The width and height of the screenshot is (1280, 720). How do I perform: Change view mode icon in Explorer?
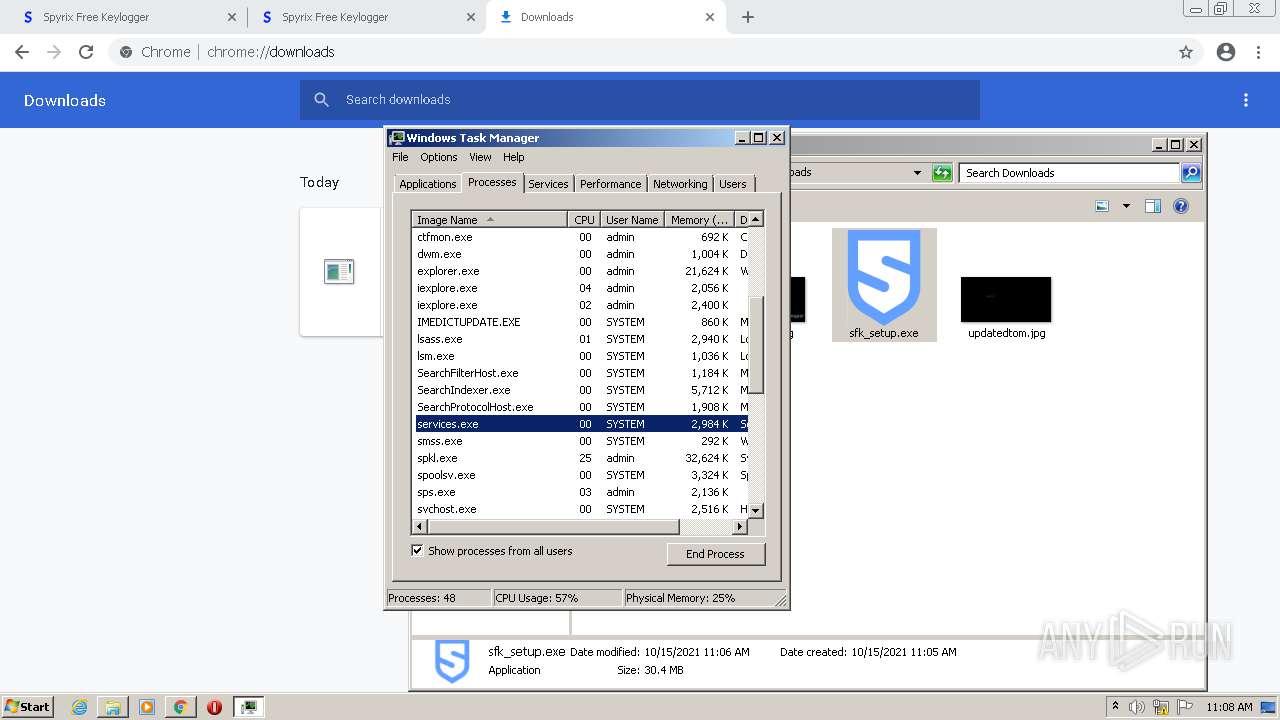[x=1102, y=206]
